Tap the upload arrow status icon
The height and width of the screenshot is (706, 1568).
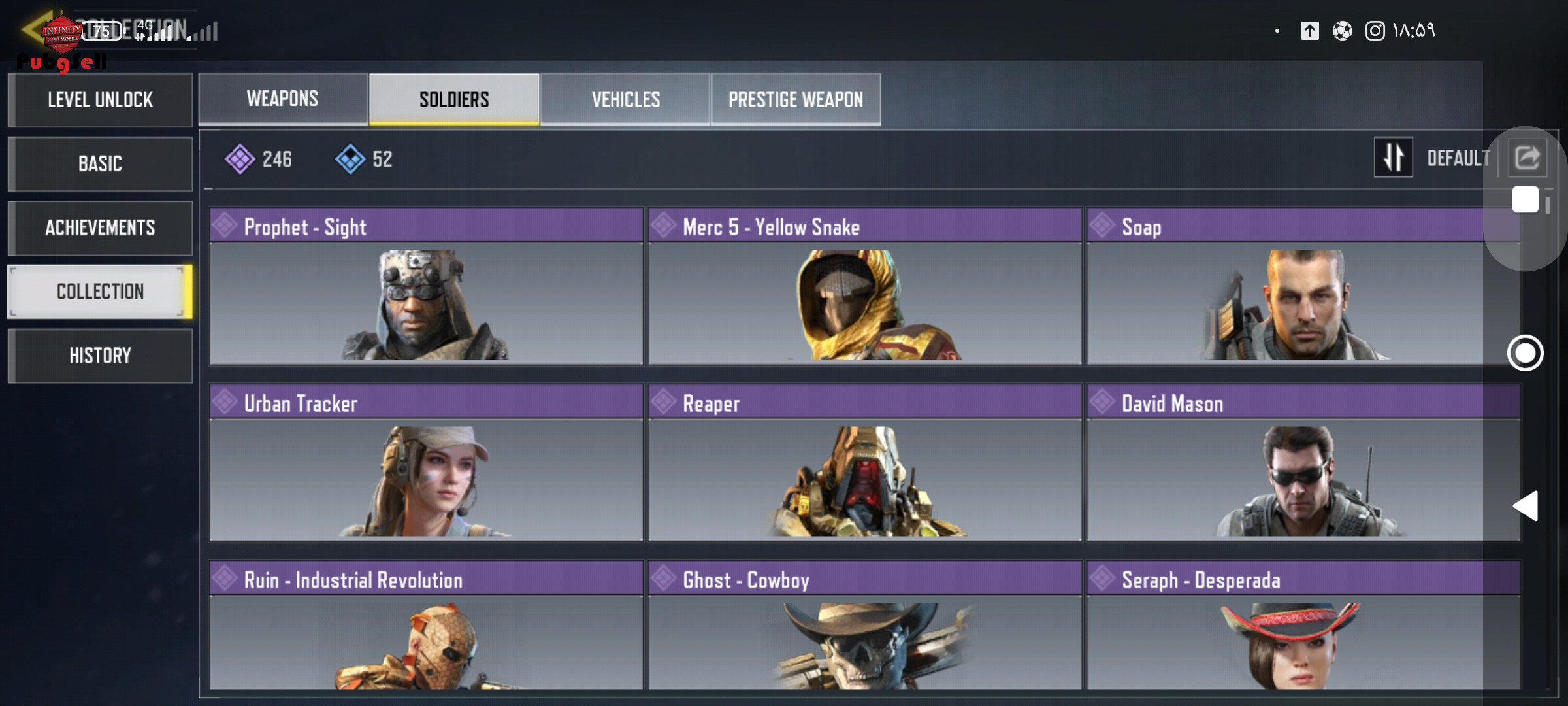[x=1309, y=31]
